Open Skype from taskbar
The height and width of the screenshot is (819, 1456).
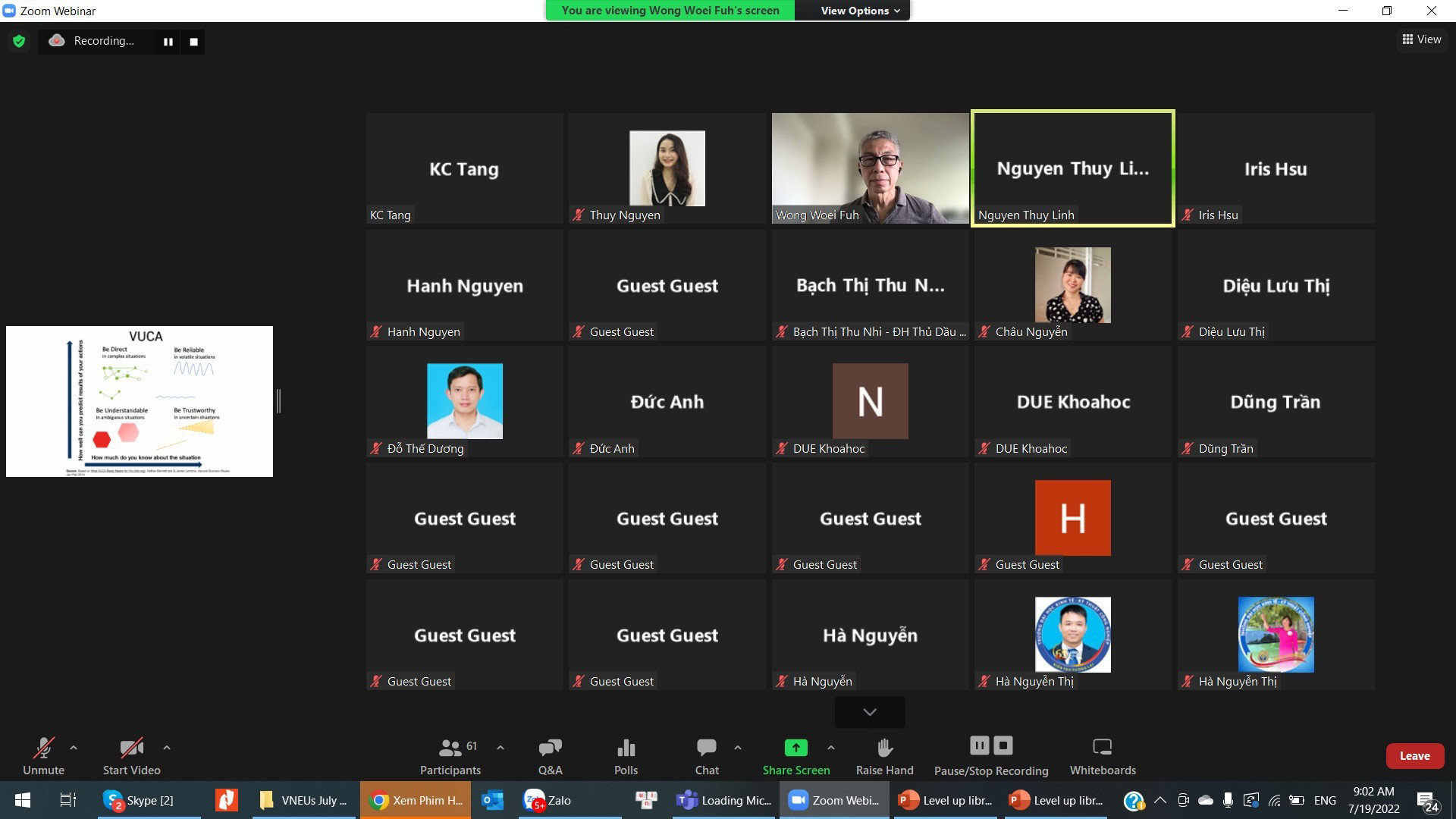click(150, 800)
